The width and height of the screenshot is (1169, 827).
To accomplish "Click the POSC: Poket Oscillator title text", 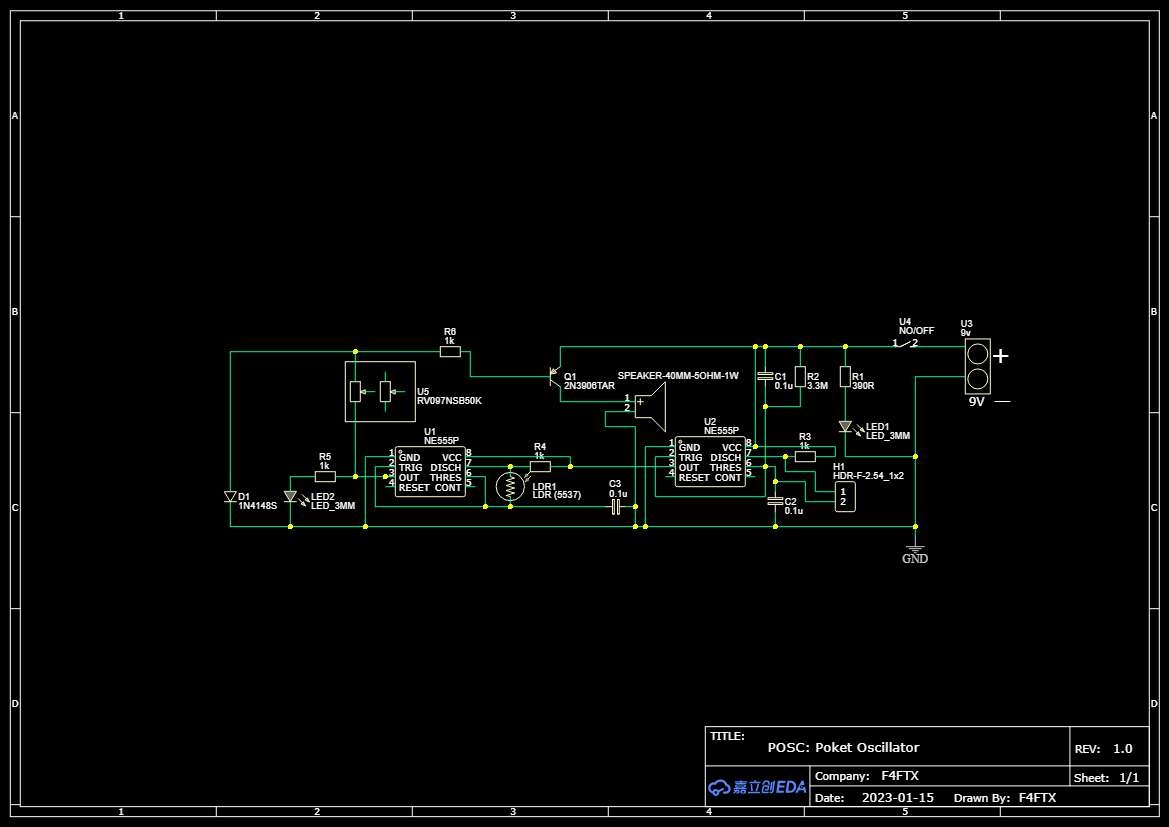I will tap(843, 747).
